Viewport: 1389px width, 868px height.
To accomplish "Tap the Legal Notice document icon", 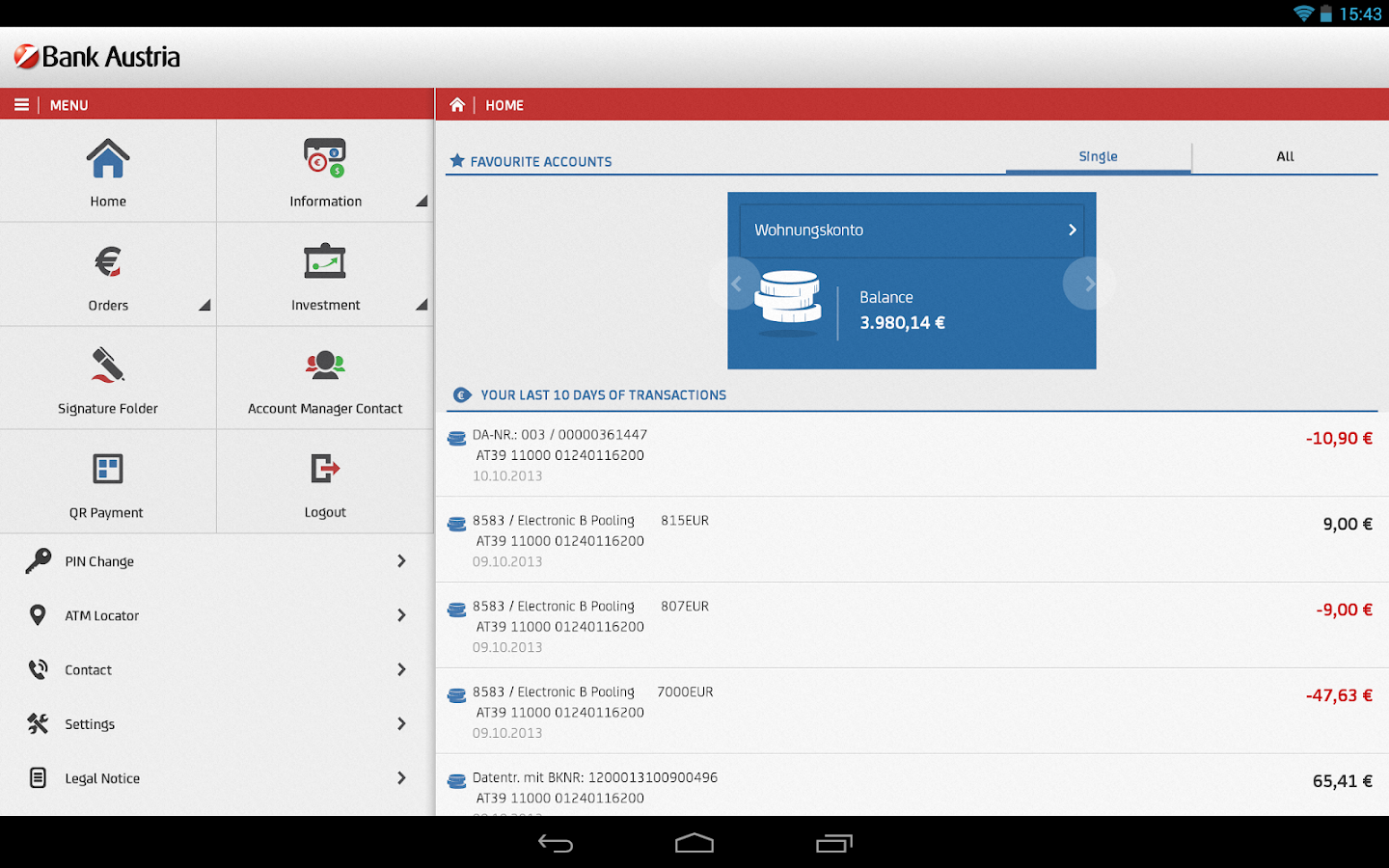I will pos(38,777).
